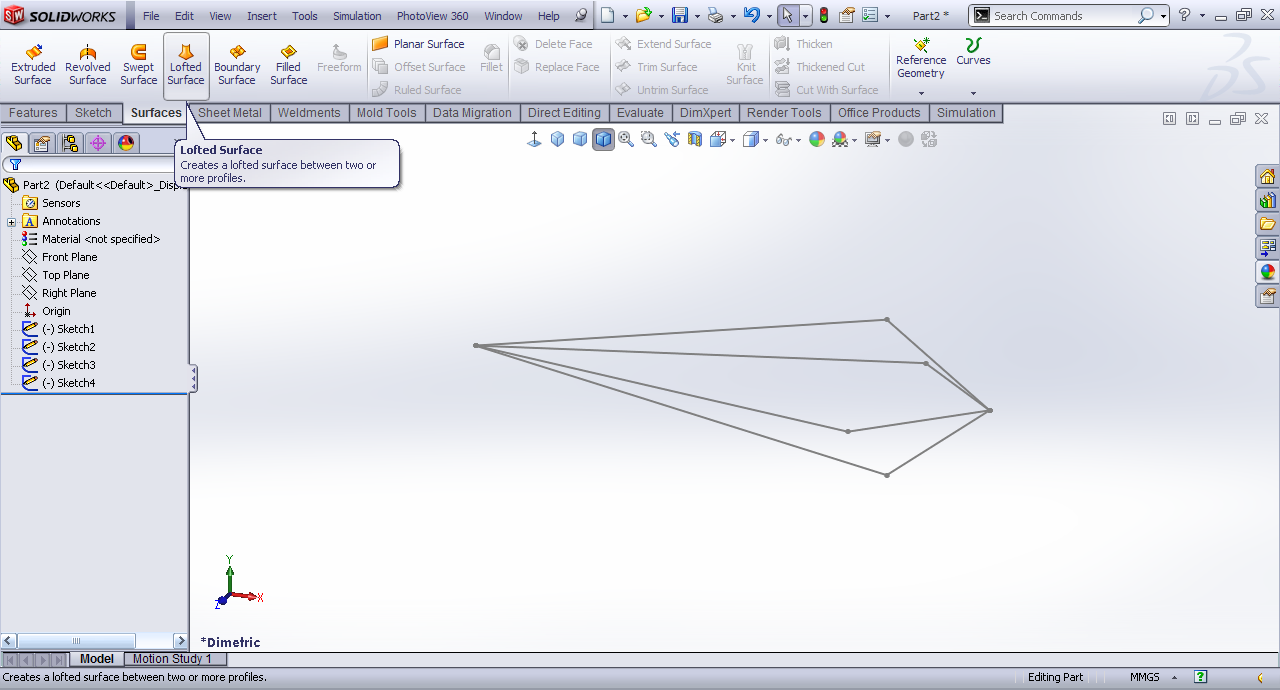The width and height of the screenshot is (1280, 690).
Task: Open the Insert menu
Action: [x=262, y=16]
